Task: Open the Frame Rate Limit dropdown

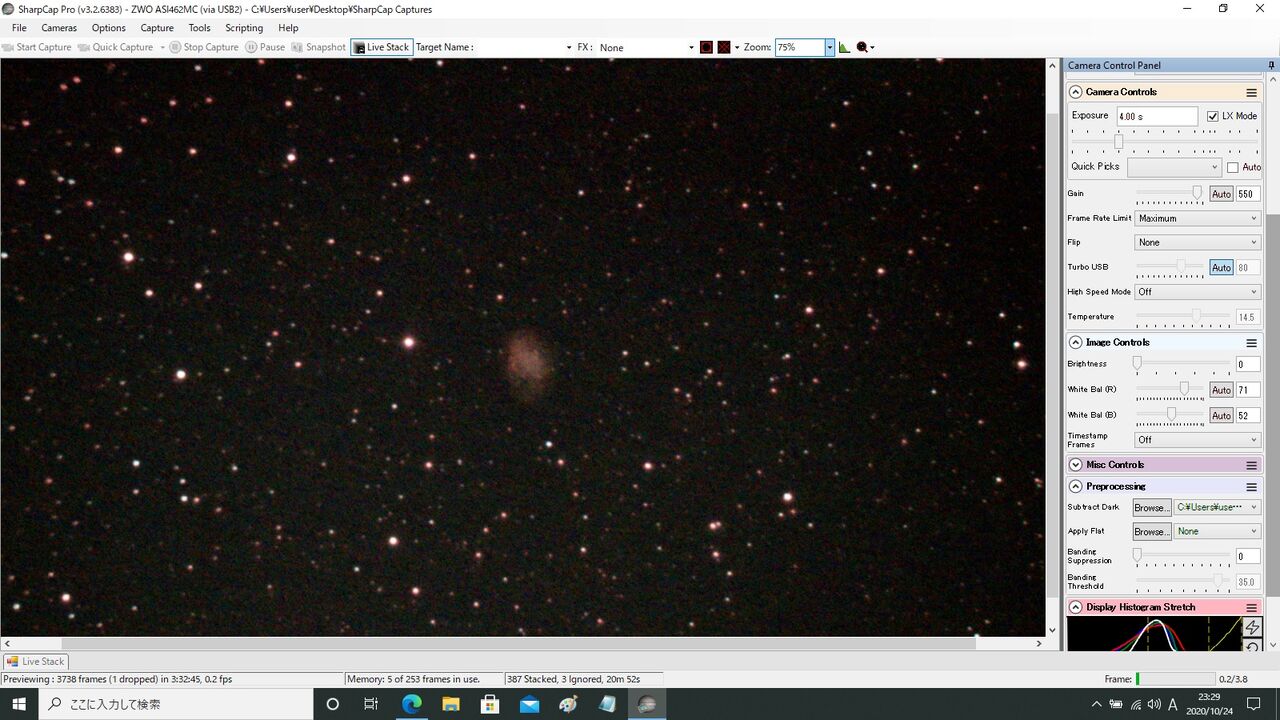Action: pyautogui.click(x=1198, y=218)
